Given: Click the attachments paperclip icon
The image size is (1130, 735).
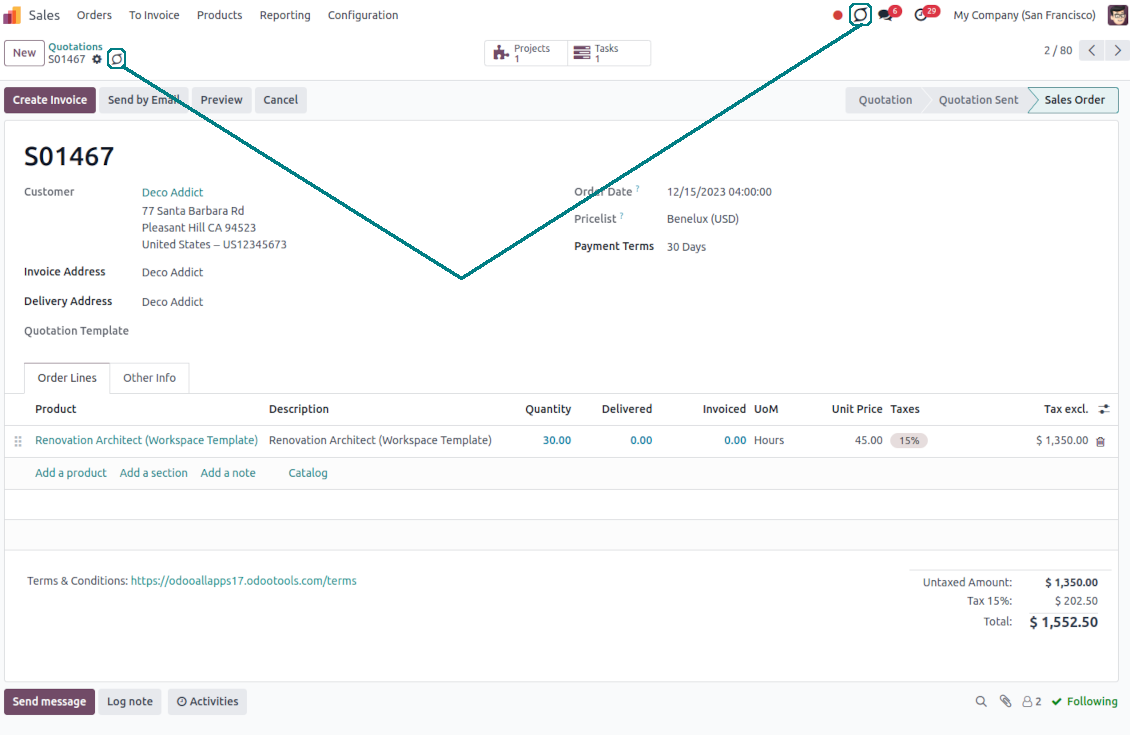Looking at the screenshot, I should point(1005,701).
